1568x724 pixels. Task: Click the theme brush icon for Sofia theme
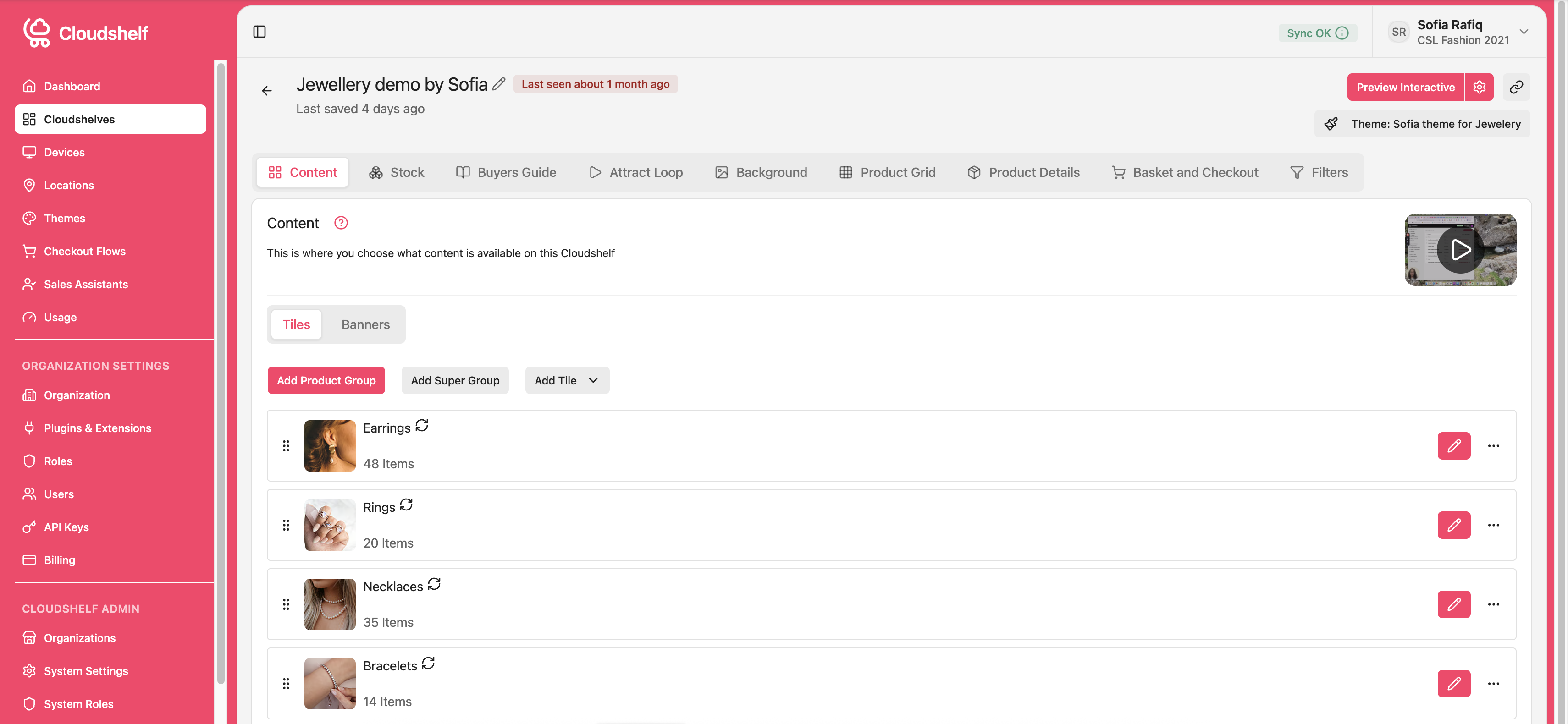tap(1331, 124)
